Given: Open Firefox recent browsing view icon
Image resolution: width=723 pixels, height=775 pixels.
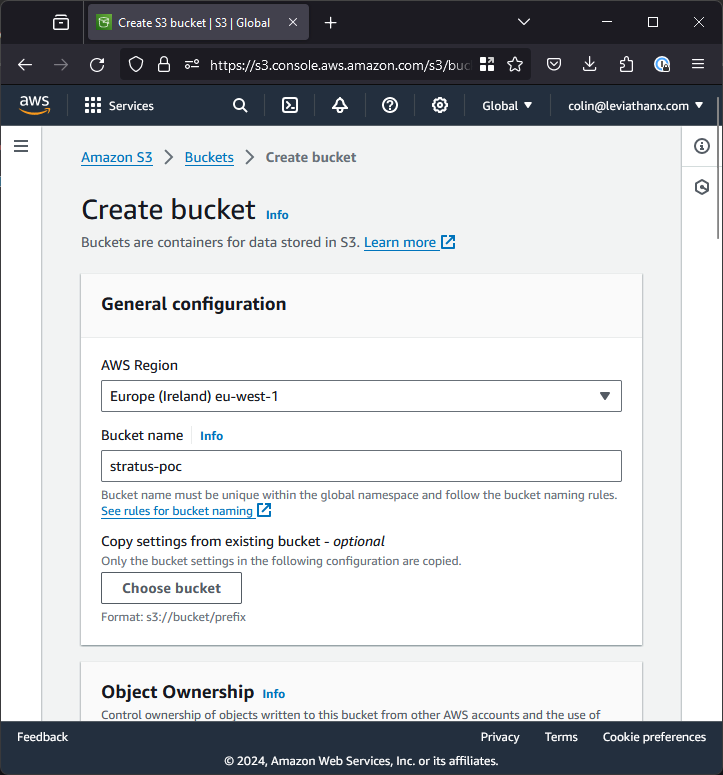Looking at the screenshot, I should coord(61,22).
